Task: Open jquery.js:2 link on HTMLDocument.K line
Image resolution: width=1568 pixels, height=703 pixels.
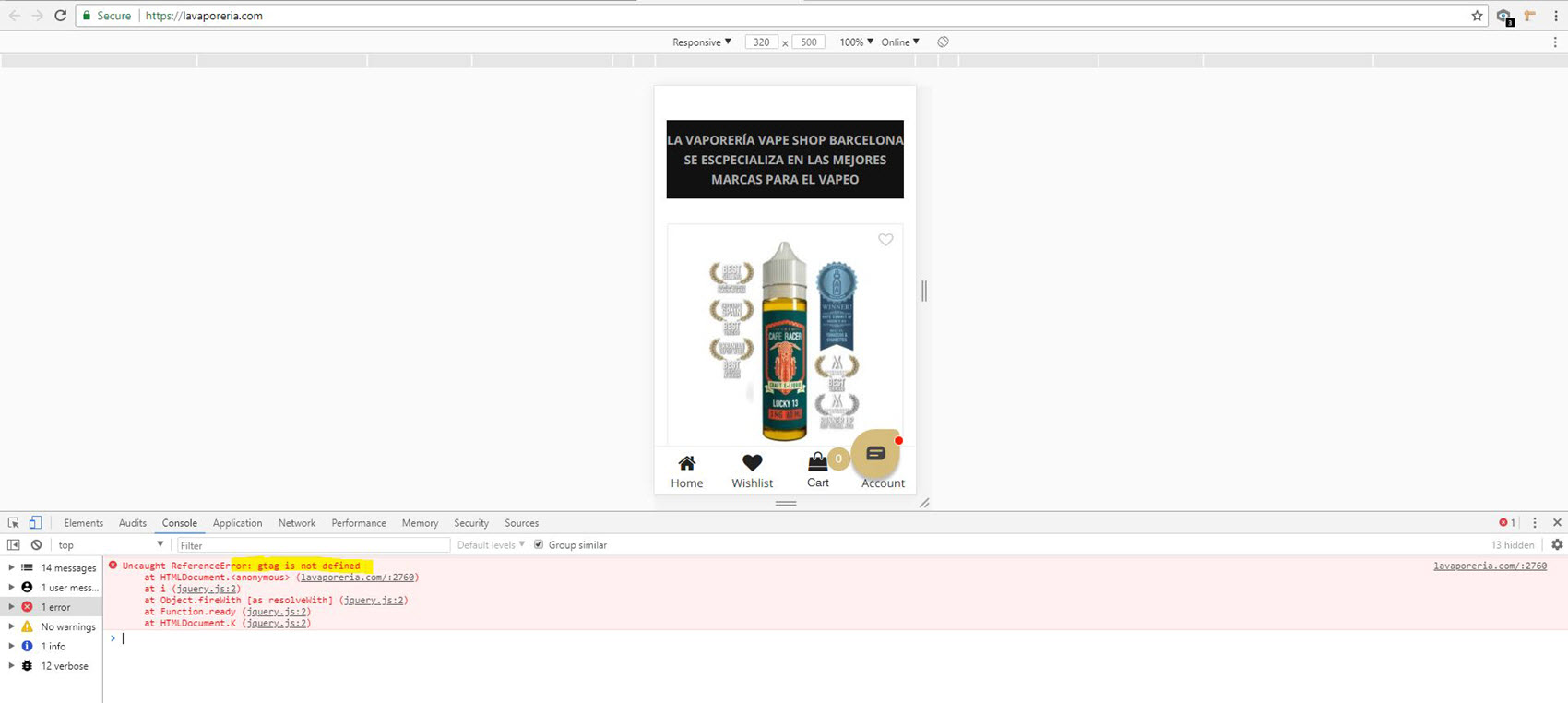Action: [277, 624]
